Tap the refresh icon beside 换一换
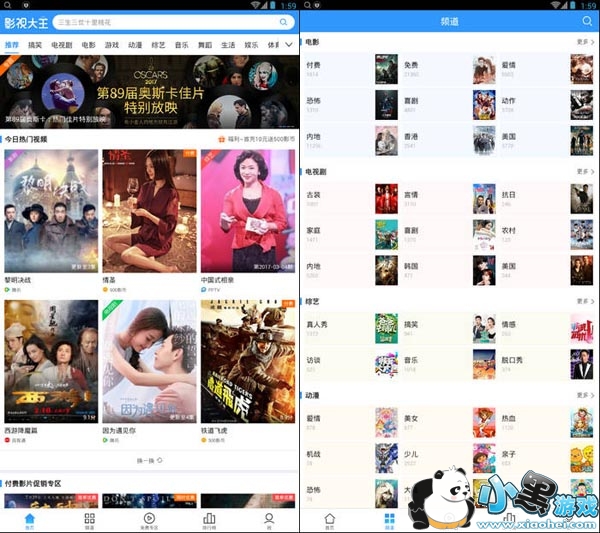 click(x=160, y=460)
